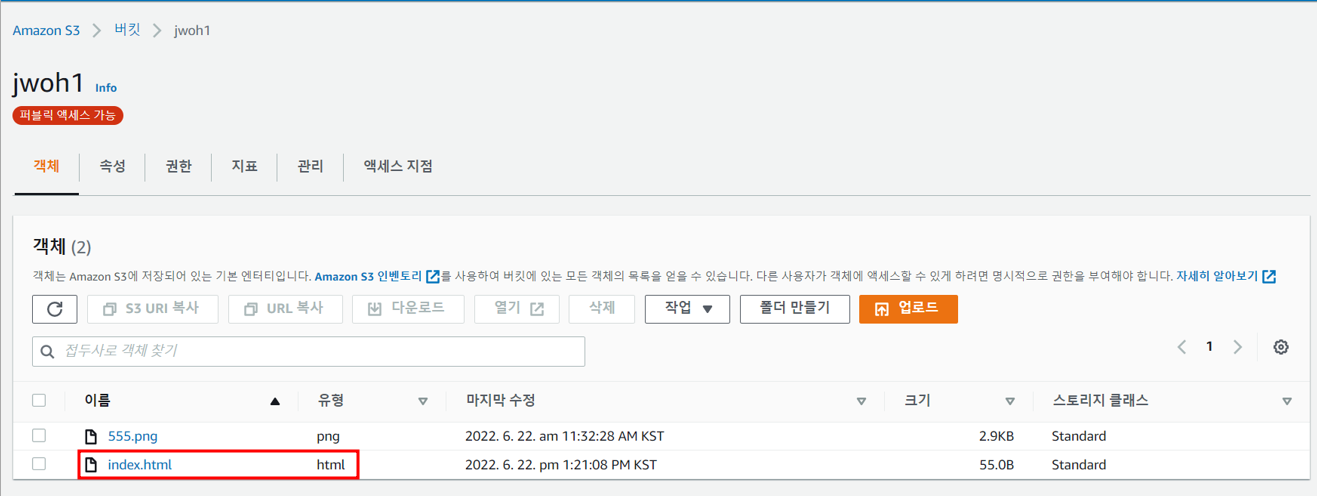The image size is (1317, 496).
Task: Switch to the 객체 tab
Action: [x=47, y=166]
